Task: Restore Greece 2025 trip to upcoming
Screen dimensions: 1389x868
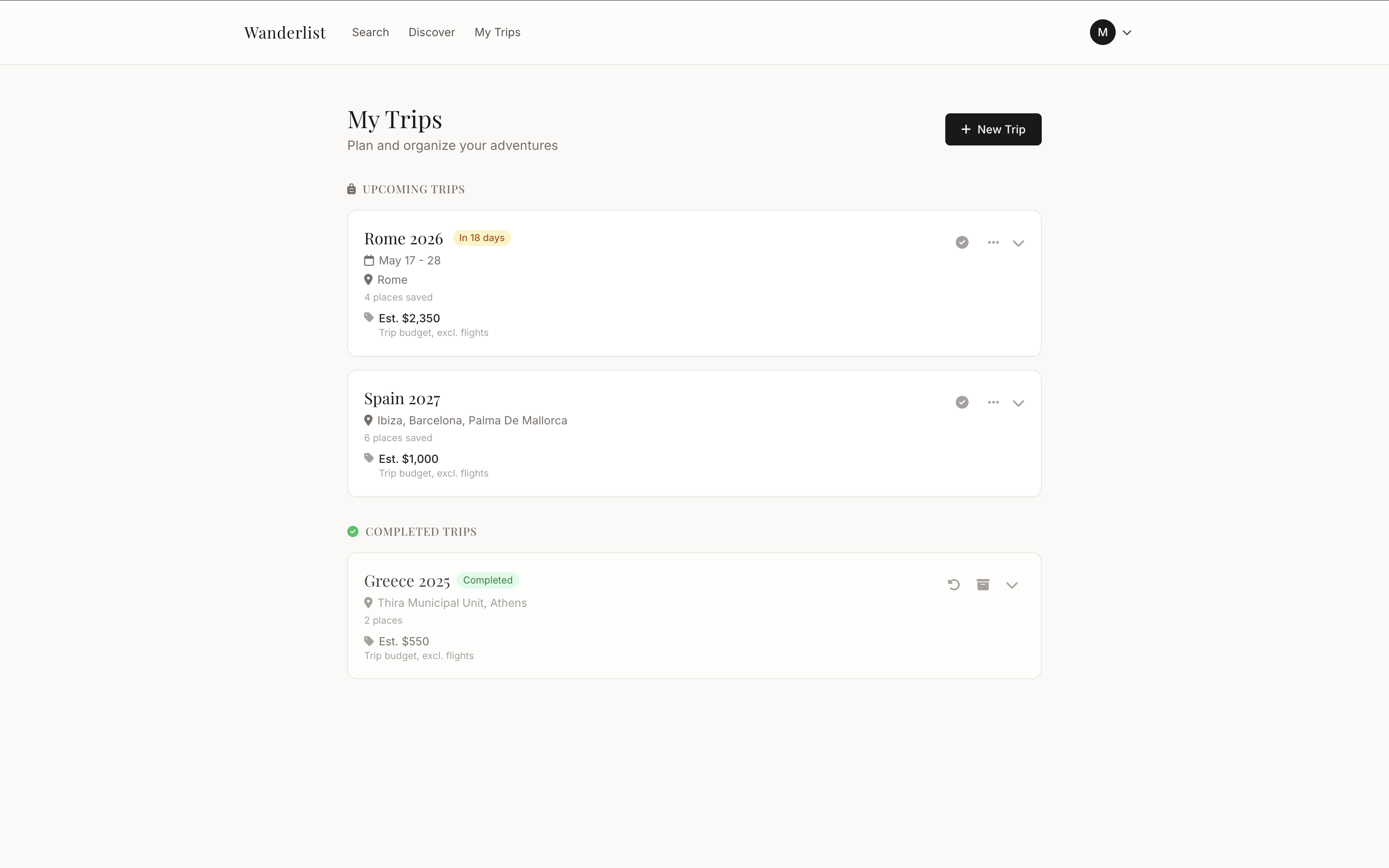Action: coord(953,584)
